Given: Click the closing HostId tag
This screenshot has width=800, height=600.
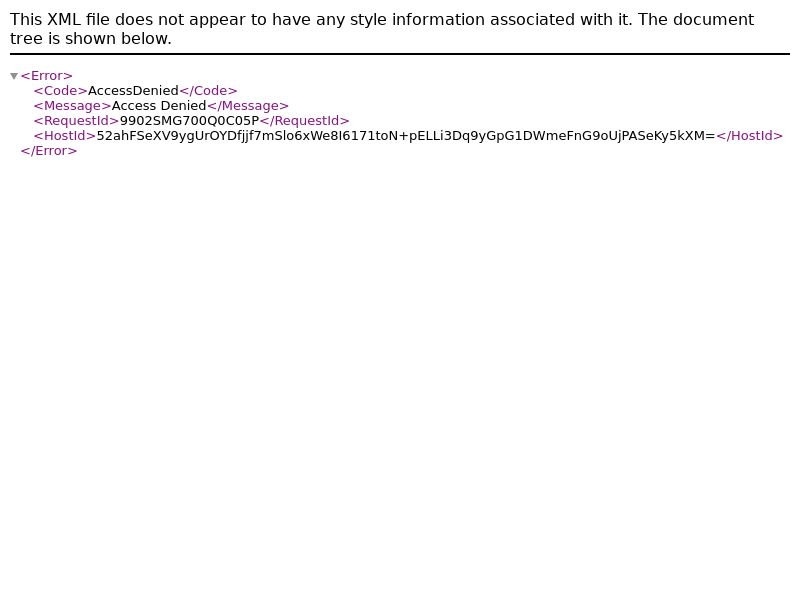Looking at the screenshot, I should pyautogui.click(x=749, y=136).
